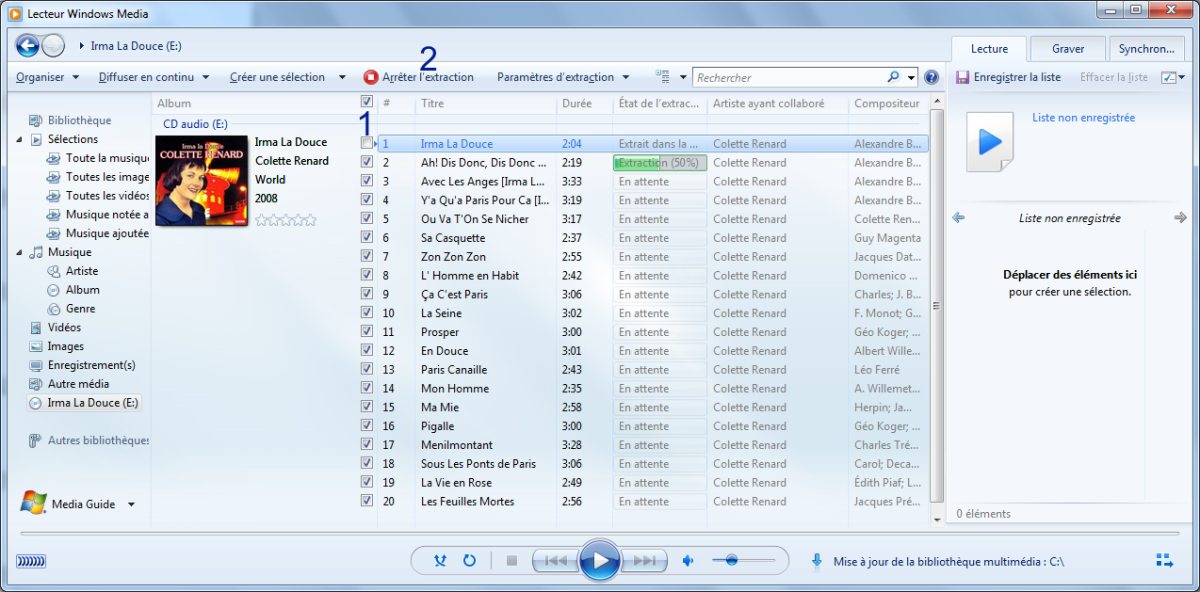Switch to the Graver tab
1200x592 pixels.
point(1068,48)
